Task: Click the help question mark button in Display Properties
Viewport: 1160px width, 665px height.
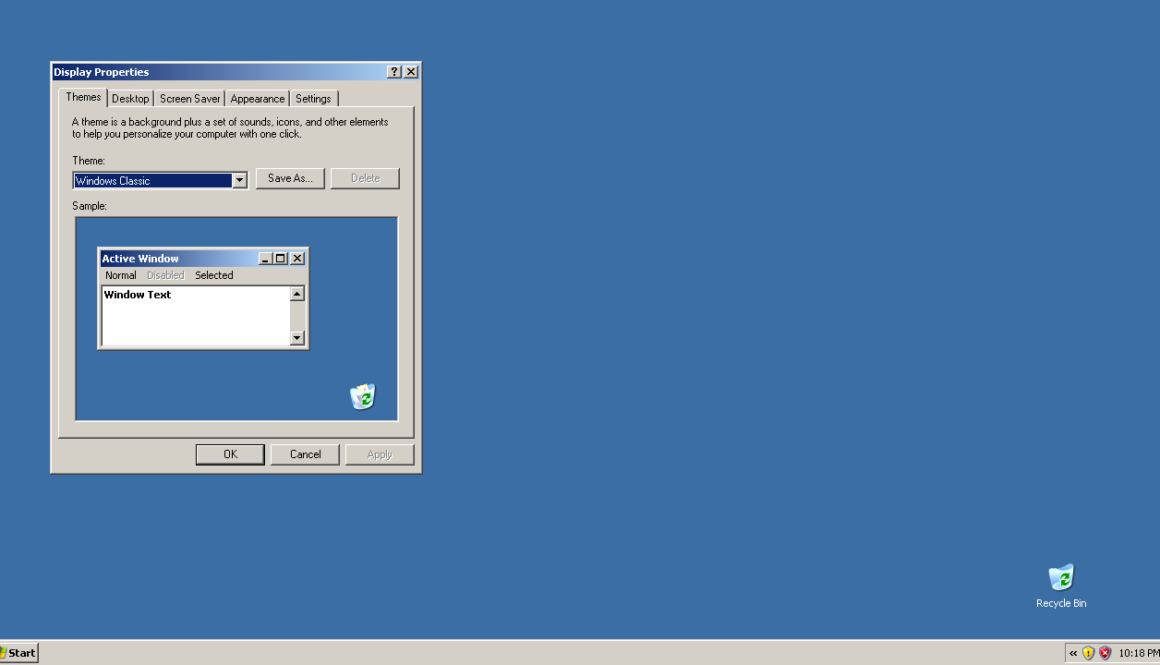Action: 394,72
